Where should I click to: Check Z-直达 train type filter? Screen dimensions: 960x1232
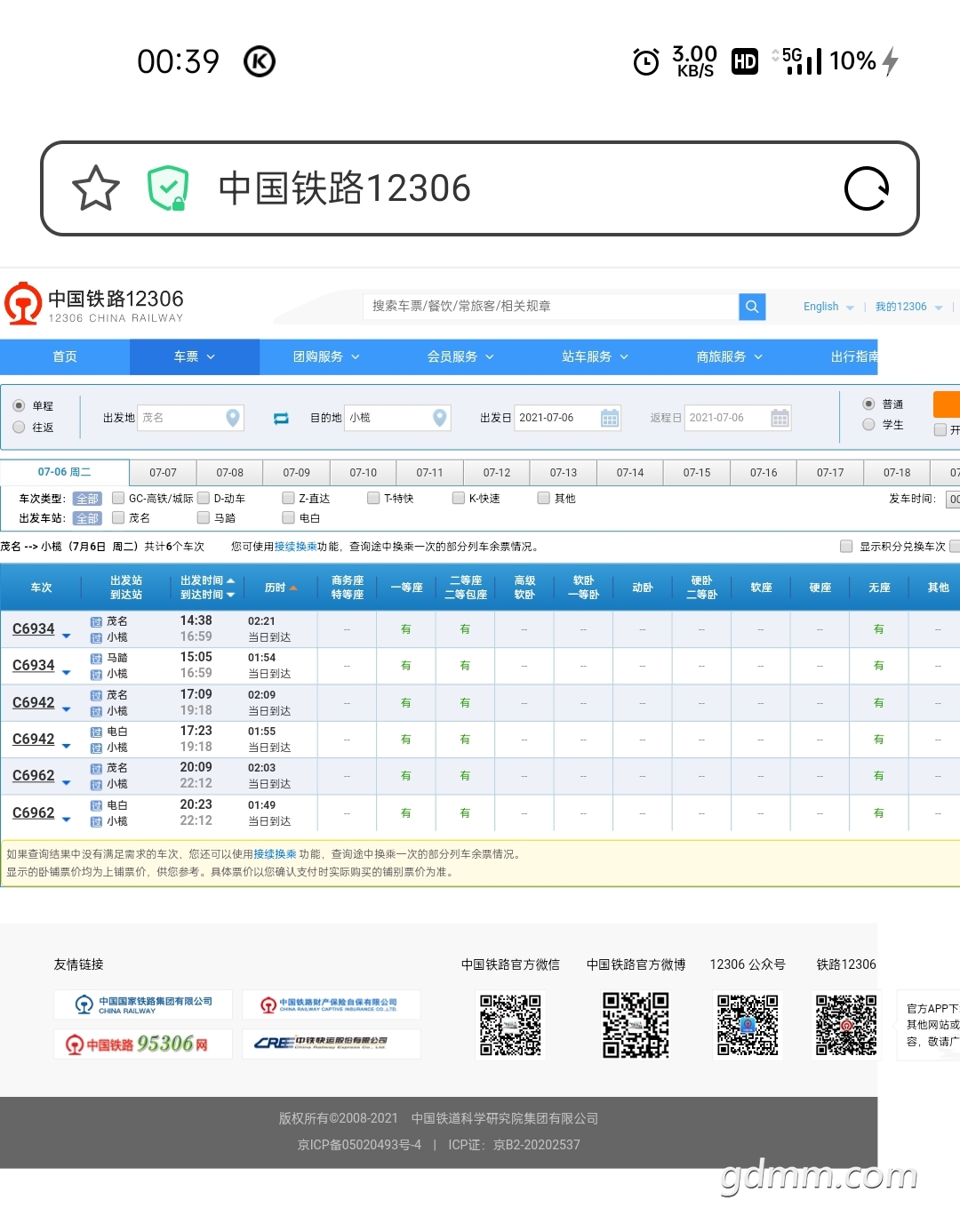pyautogui.click(x=288, y=499)
